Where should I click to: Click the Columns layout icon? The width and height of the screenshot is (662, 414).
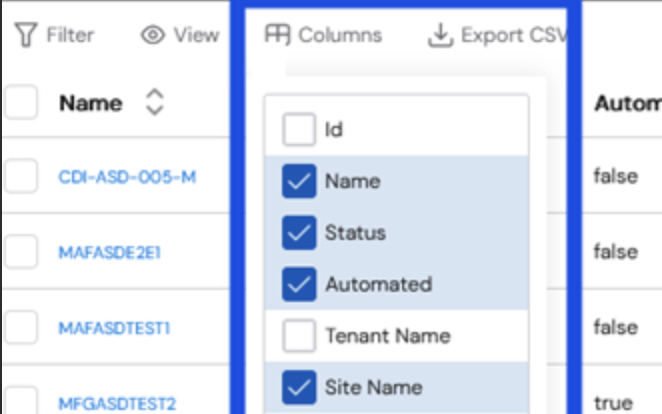tap(277, 34)
